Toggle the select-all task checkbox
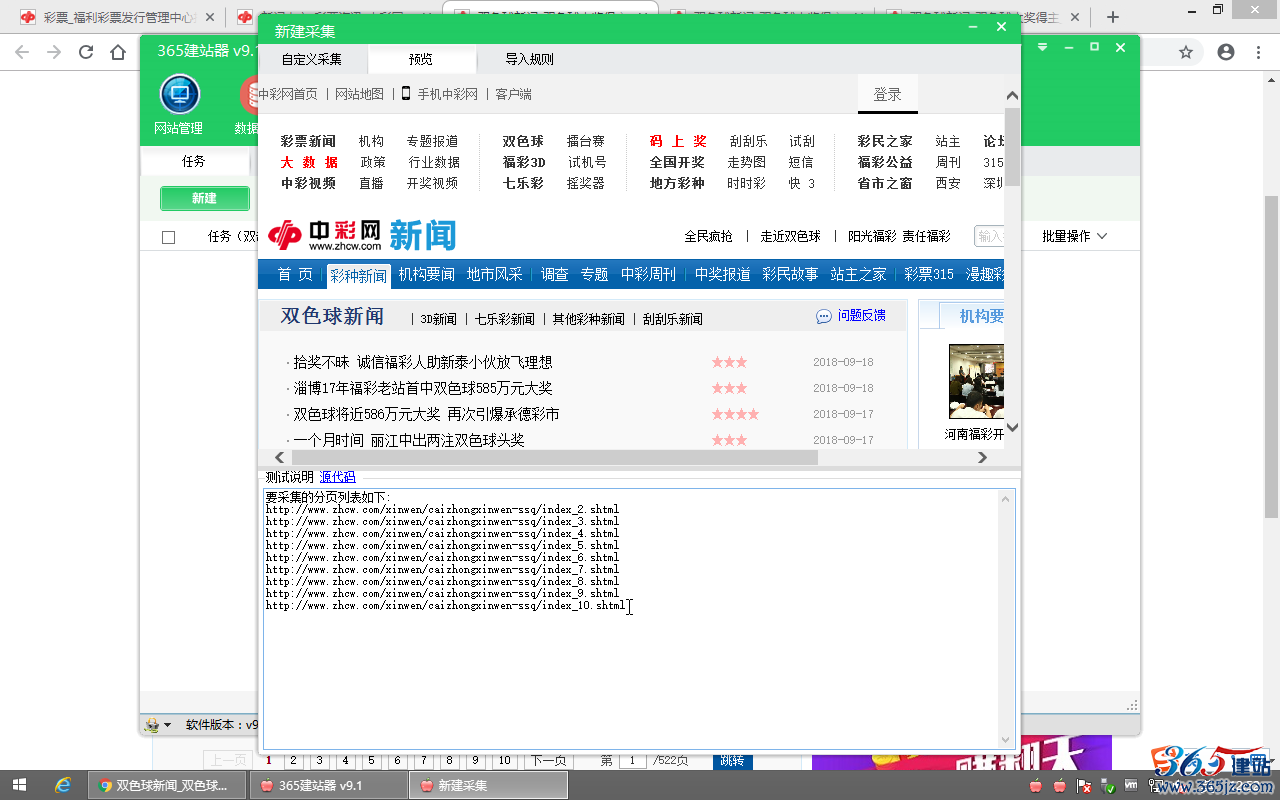Viewport: 1280px width, 800px height. click(x=168, y=237)
